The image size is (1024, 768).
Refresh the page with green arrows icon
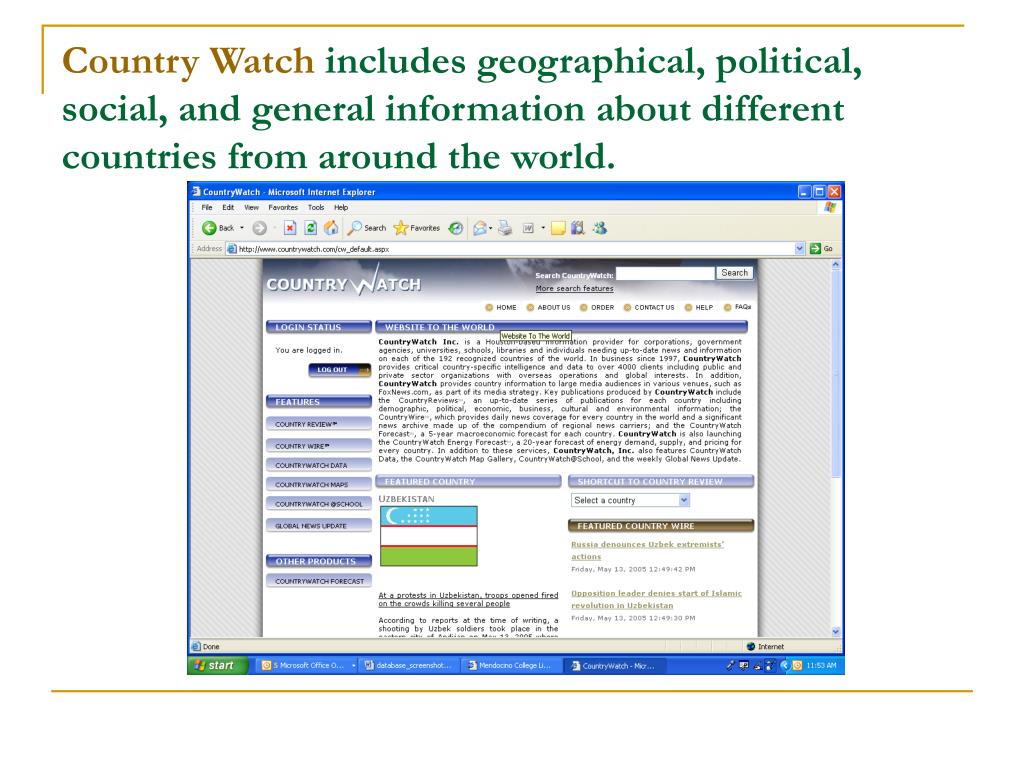coord(311,228)
